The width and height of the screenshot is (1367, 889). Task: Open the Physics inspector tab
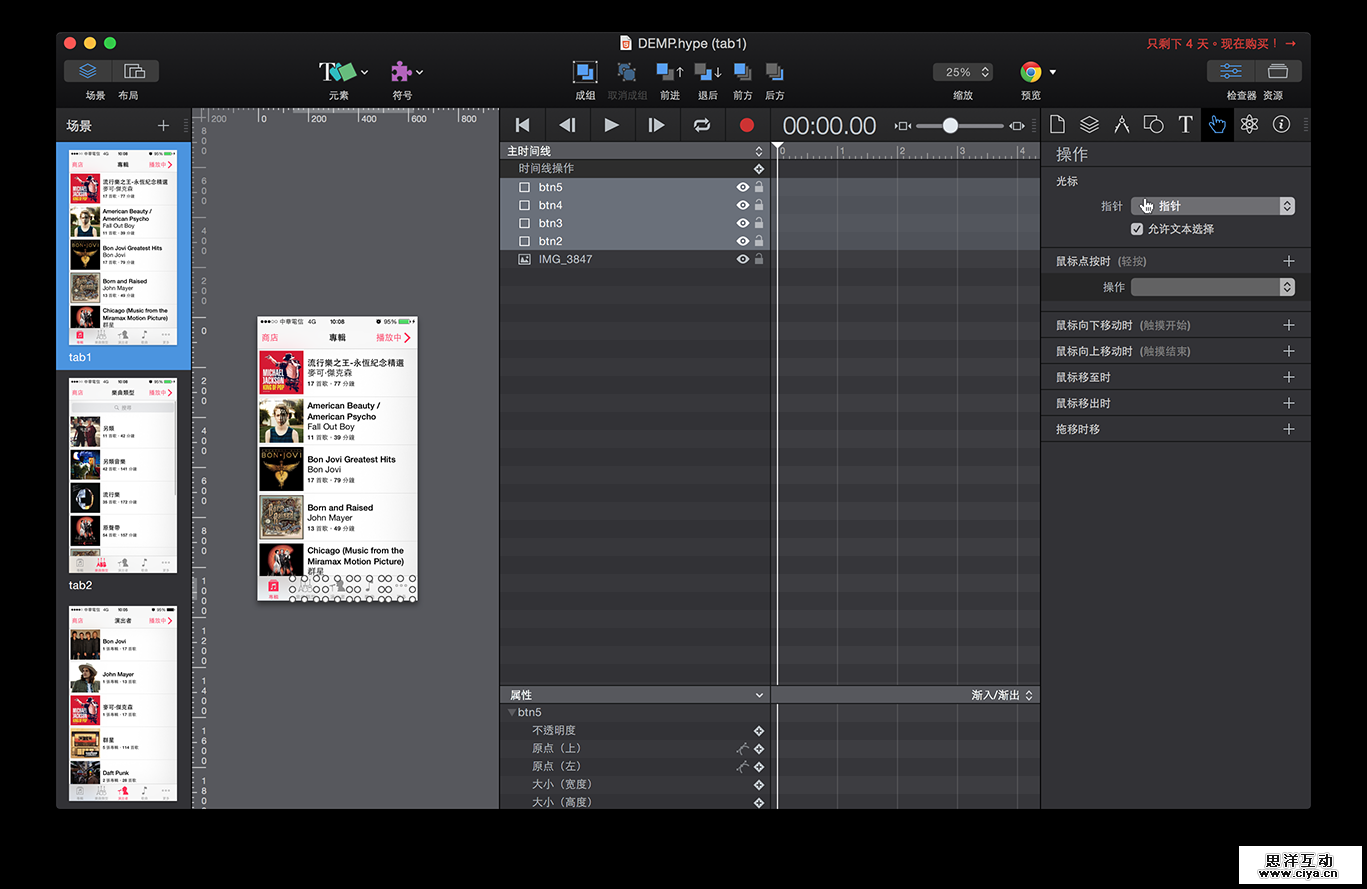[1248, 125]
